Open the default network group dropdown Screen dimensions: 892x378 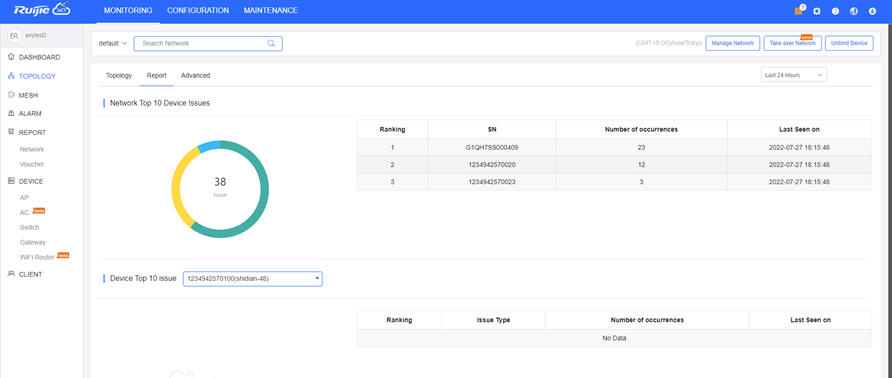[x=113, y=43]
